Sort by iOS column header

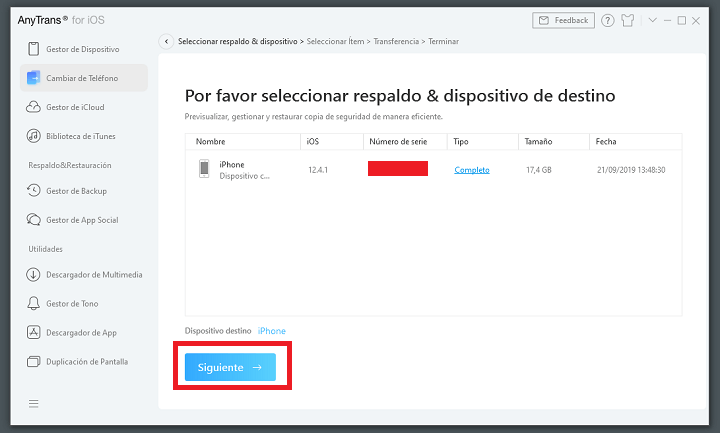332,141
